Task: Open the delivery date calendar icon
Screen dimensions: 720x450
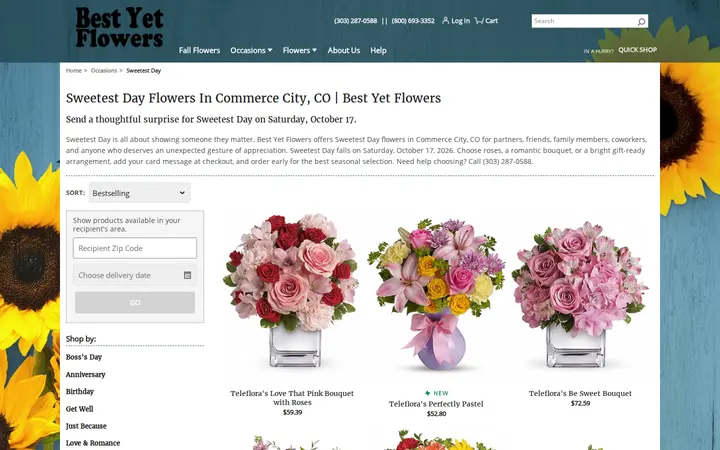Action: pos(187,275)
